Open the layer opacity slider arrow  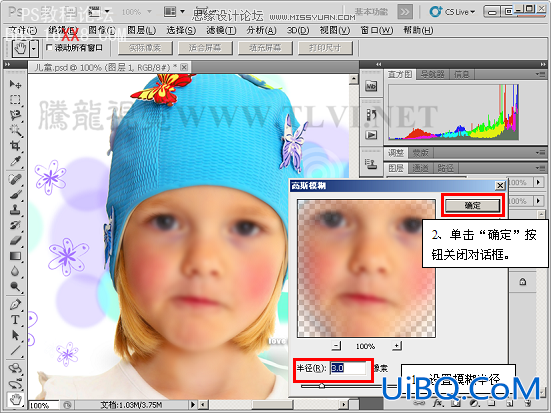539,182
